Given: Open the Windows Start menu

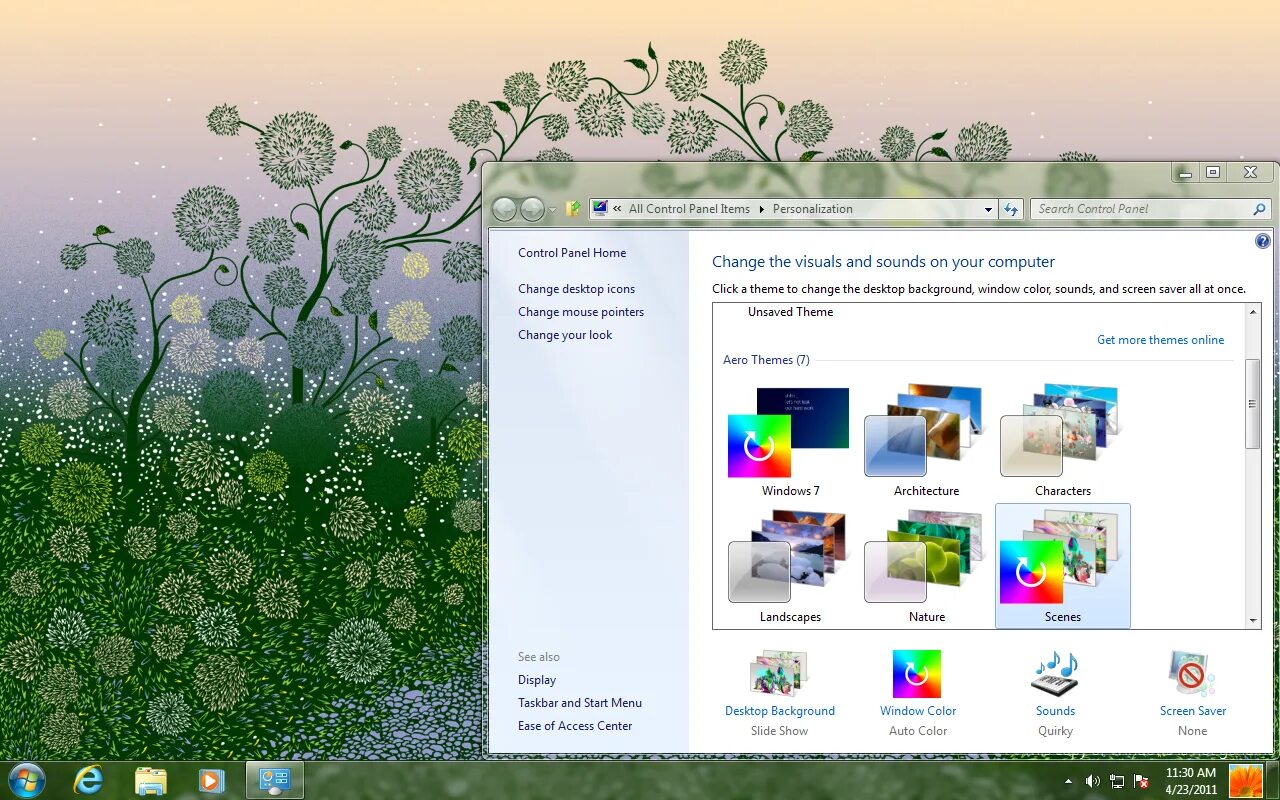Looking at the screenshot, I should click(26, 780).
